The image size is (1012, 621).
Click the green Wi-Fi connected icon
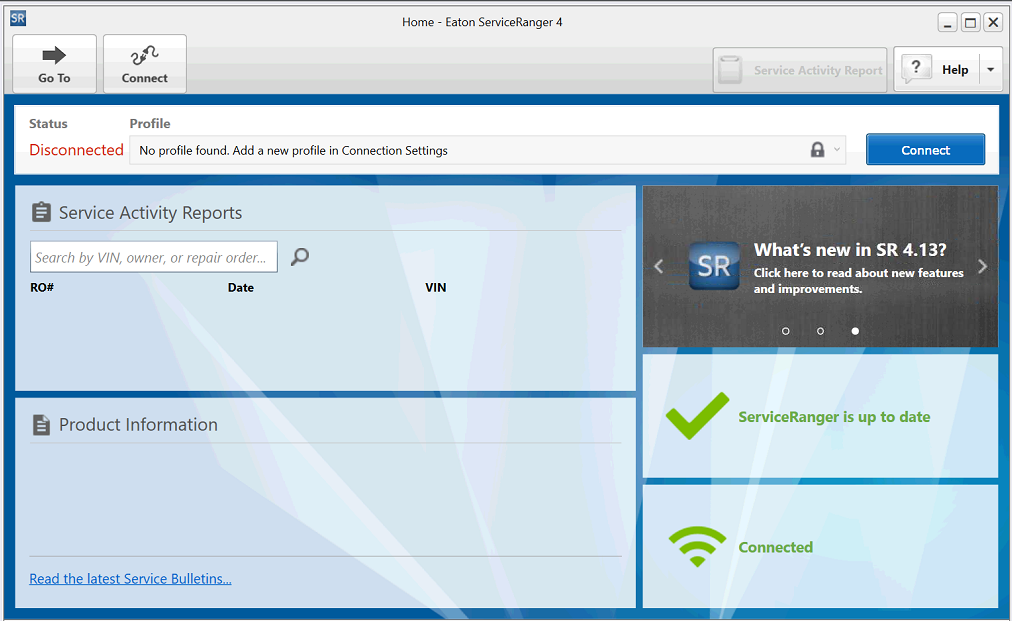(697, 547)
